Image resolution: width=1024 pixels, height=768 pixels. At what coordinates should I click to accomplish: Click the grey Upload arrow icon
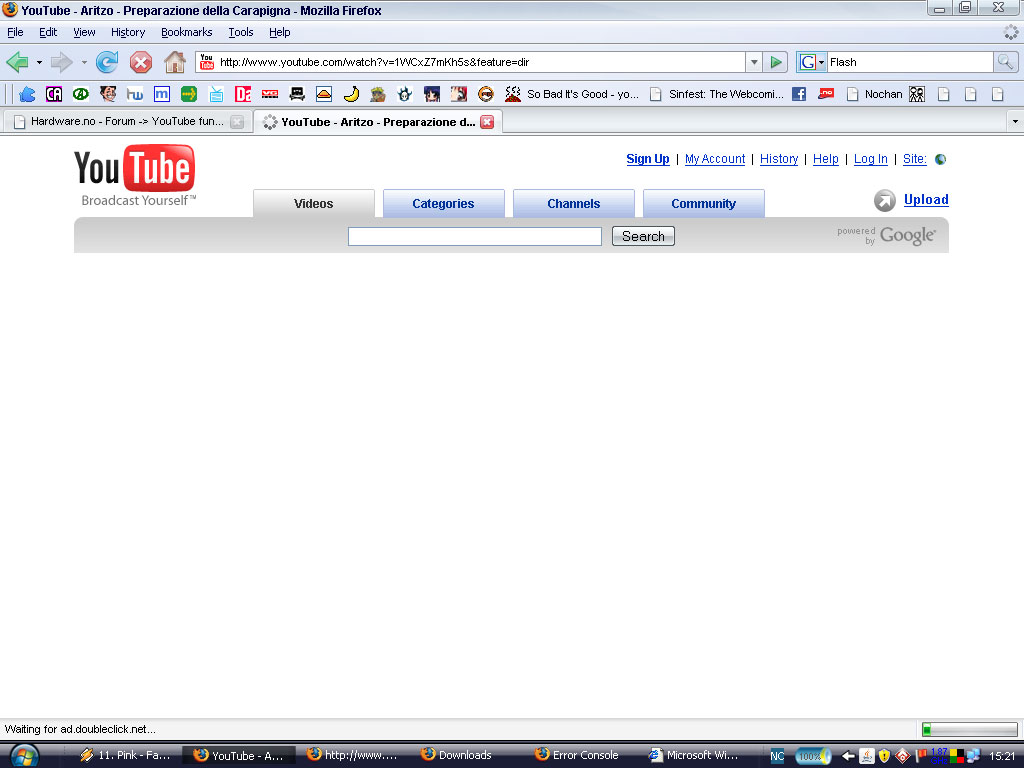[885, 200]
